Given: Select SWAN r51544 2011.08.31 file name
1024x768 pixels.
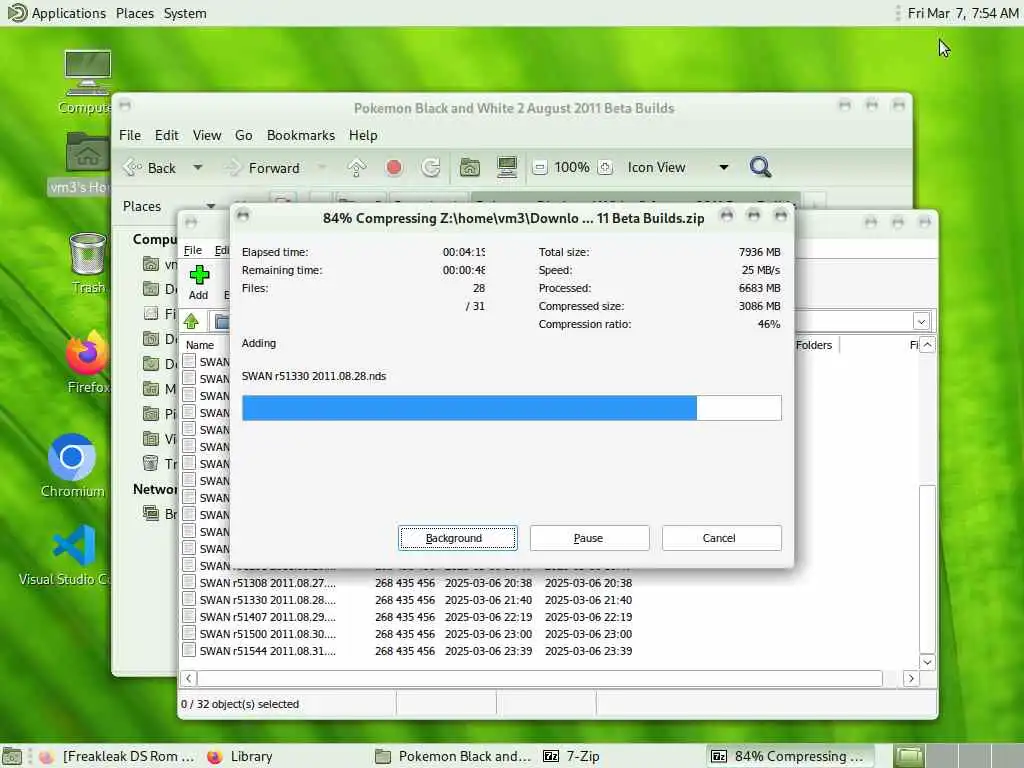Looking at the screenshot, I should 268,650.
